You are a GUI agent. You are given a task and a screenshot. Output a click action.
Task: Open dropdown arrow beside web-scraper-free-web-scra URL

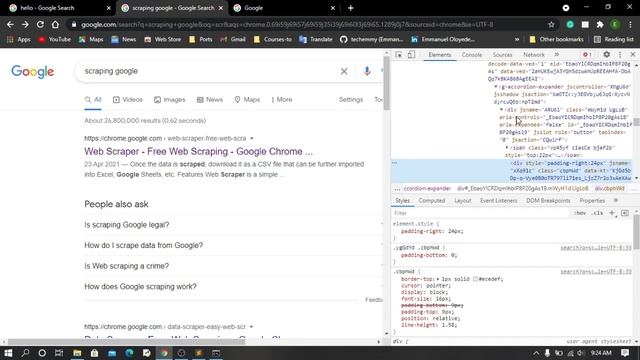coord(252,138)
